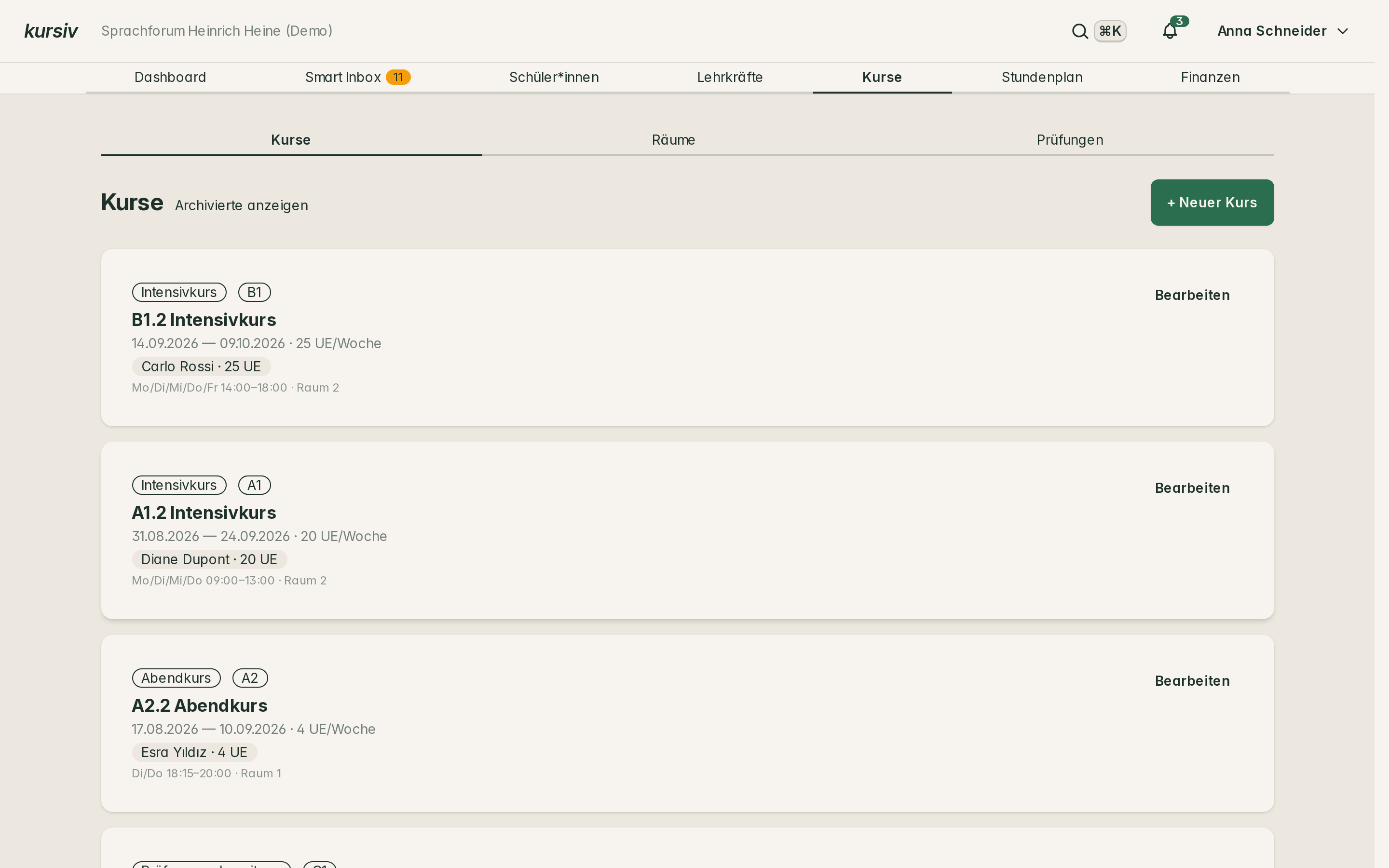The image size is (1389, 868).
Task: Open the B1.2 Intensivkurs title
Action: coord(204,320)
